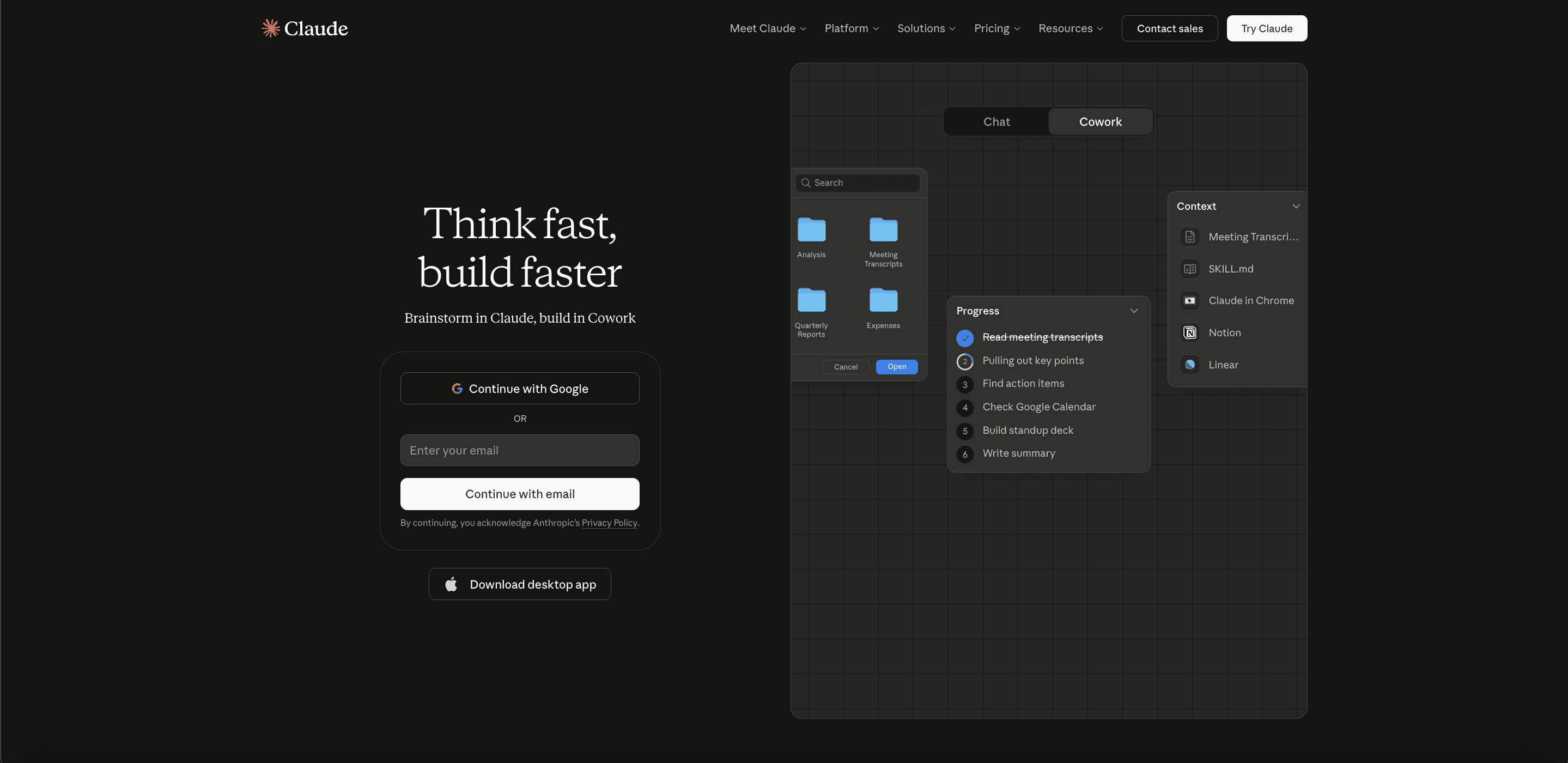The image size is (1568, 763).
Task: Click the Claude in Chrome icon
Action: [x=1189, y=300]
